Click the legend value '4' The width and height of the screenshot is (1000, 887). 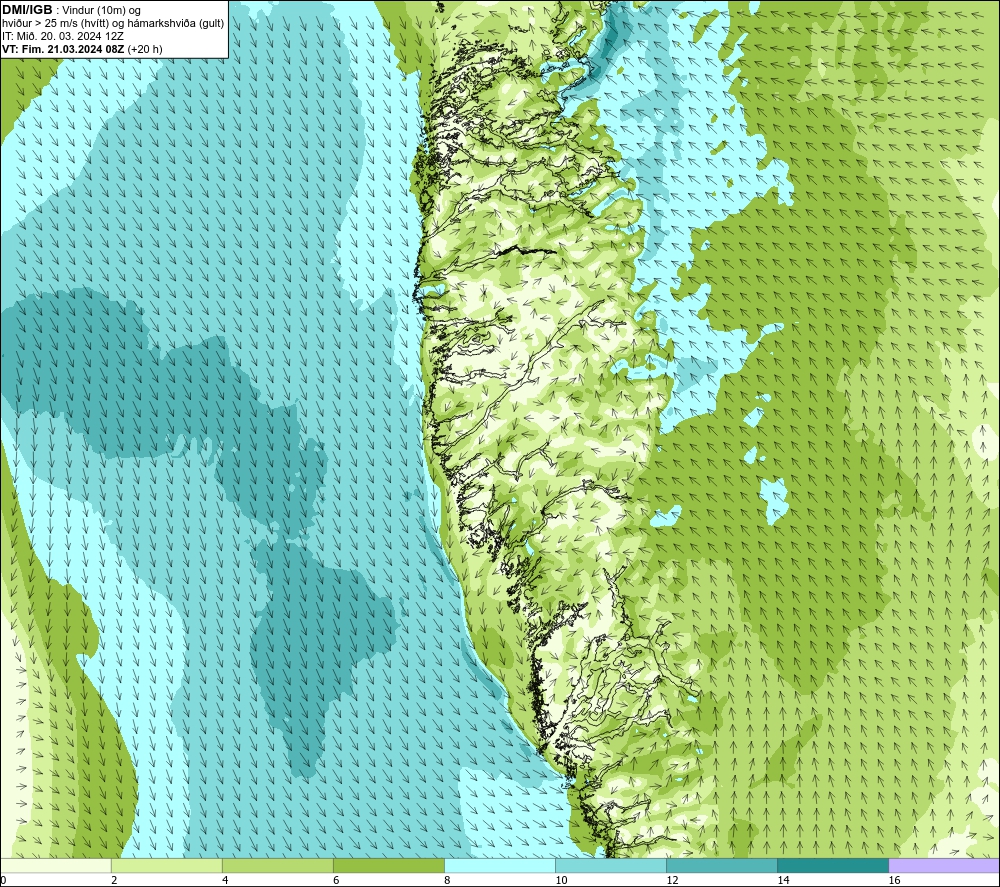point(225,880)
